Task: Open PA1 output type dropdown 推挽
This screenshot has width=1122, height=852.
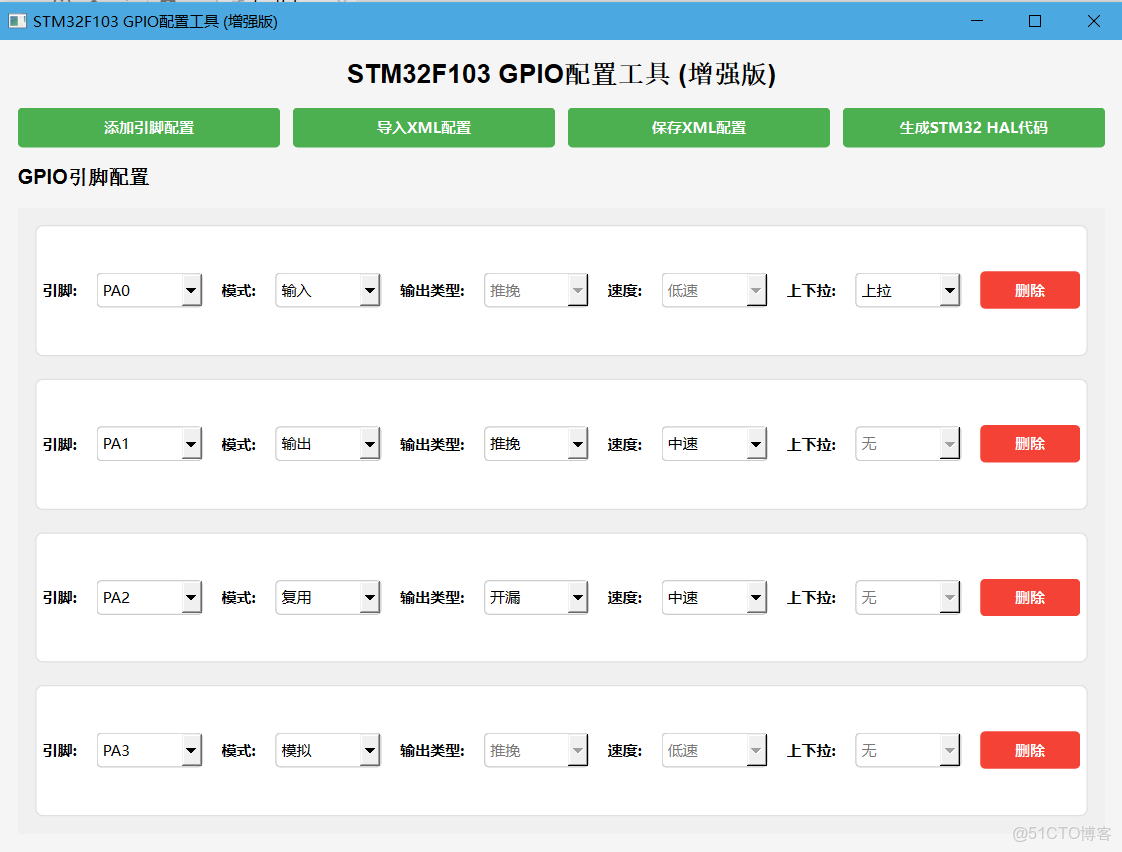Action: pyautogui.click(x=536, y=444)
